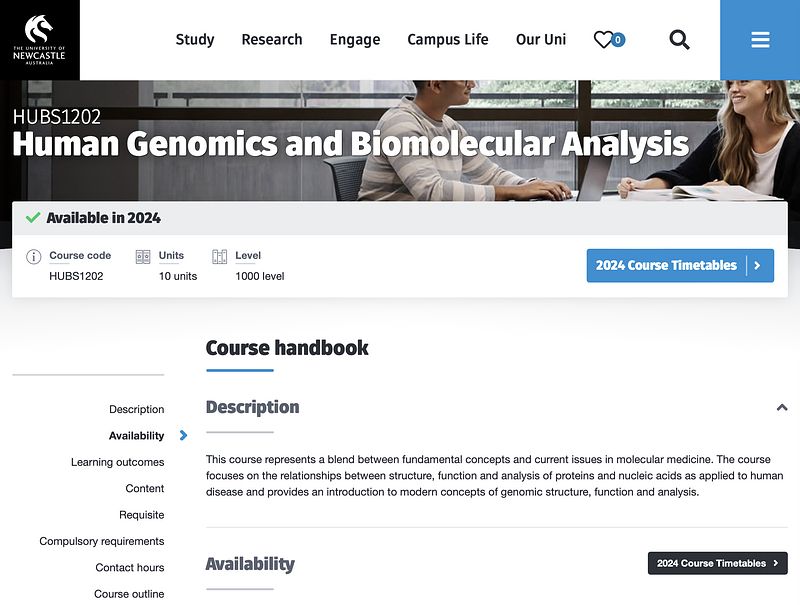The height and width of the screenshot is (605, 800).
Task: Click the Units icon
Action: 143,257
